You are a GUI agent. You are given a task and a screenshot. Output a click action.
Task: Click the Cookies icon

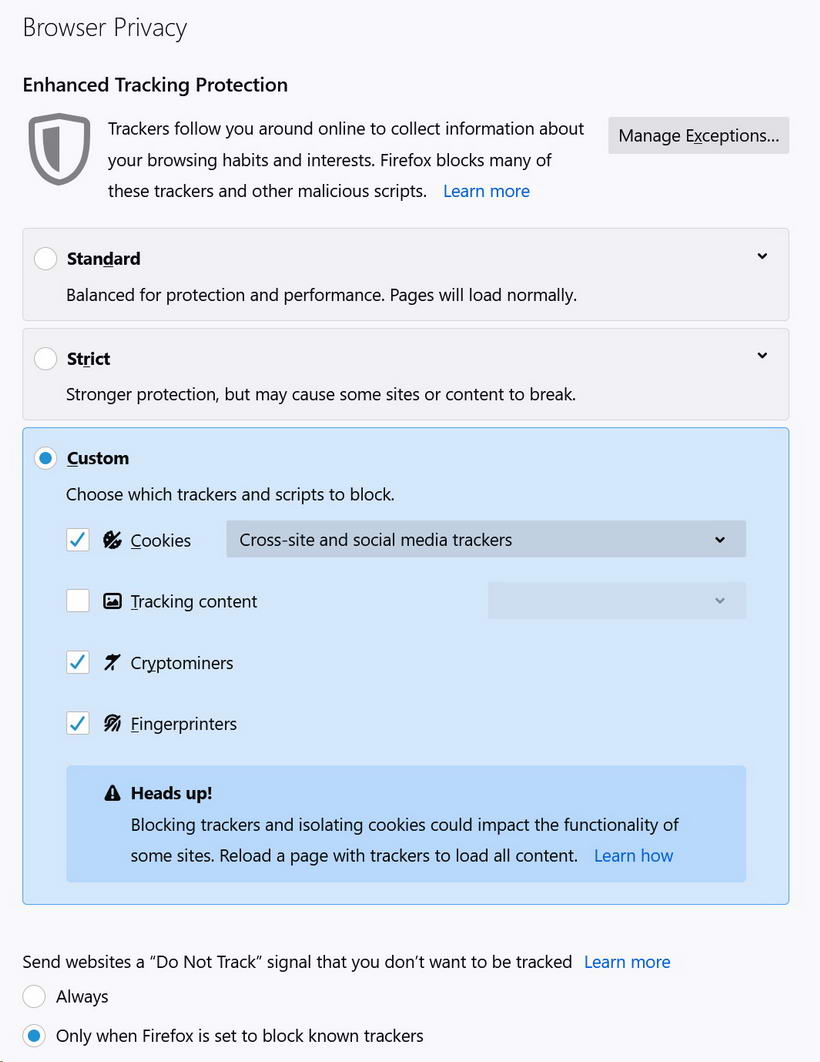click(x=112, y=540)
